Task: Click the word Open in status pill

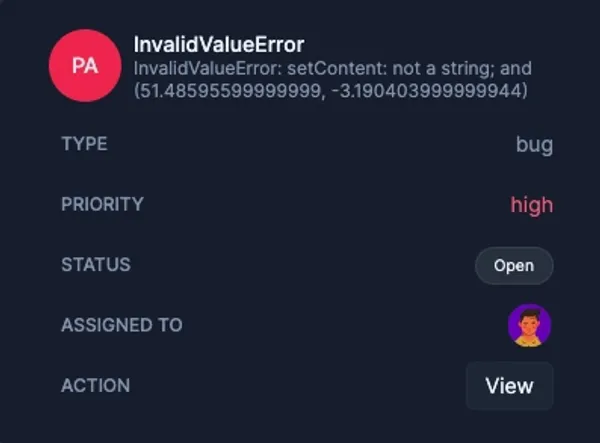Action: pyautogui.click(x=513, y=266)
